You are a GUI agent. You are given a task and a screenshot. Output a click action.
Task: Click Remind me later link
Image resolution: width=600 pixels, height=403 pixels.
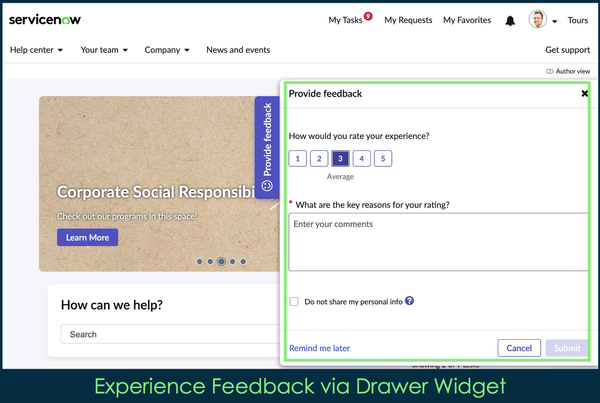point(320,348)
